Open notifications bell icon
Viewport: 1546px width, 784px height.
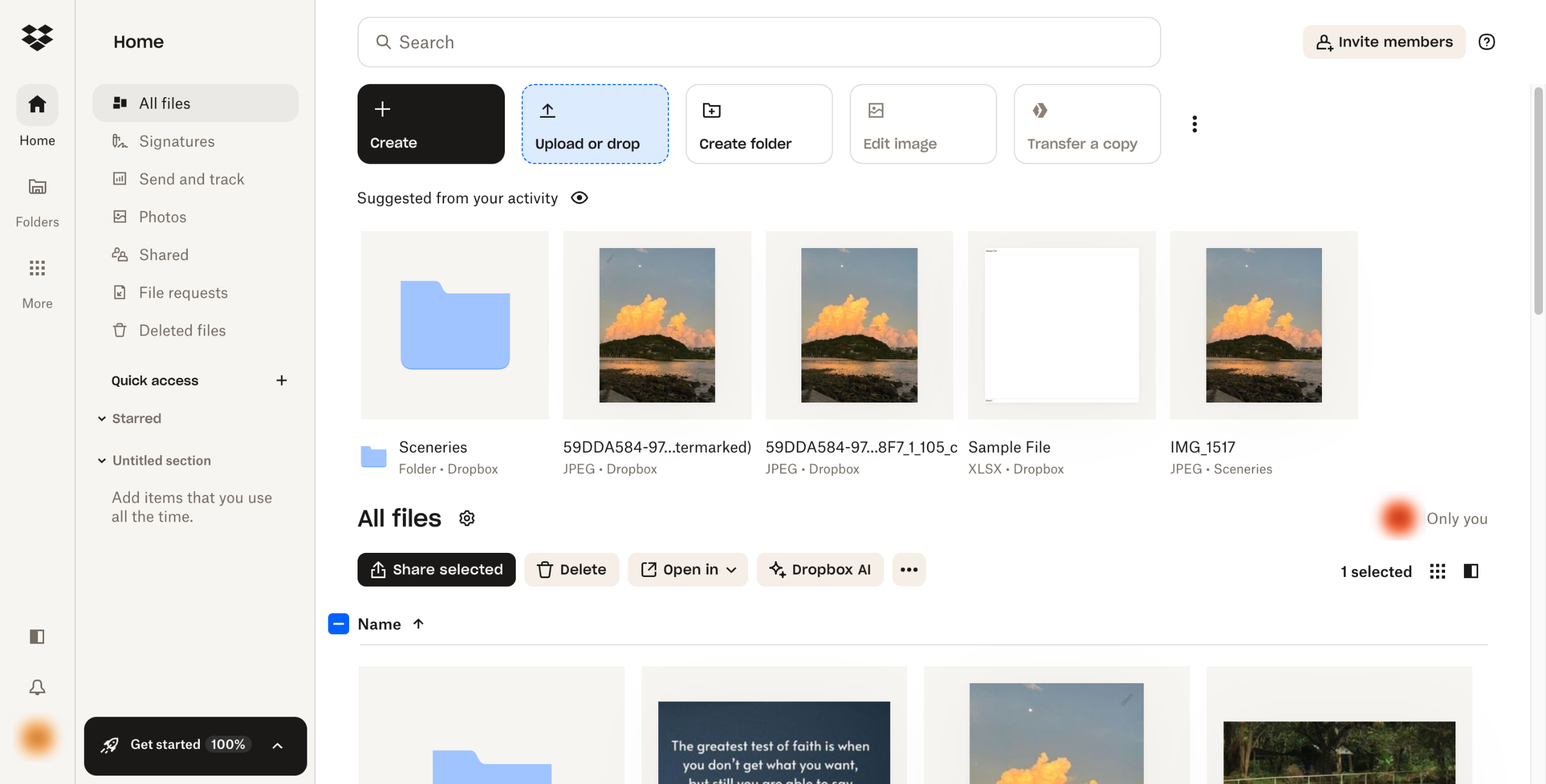point(37,687)
